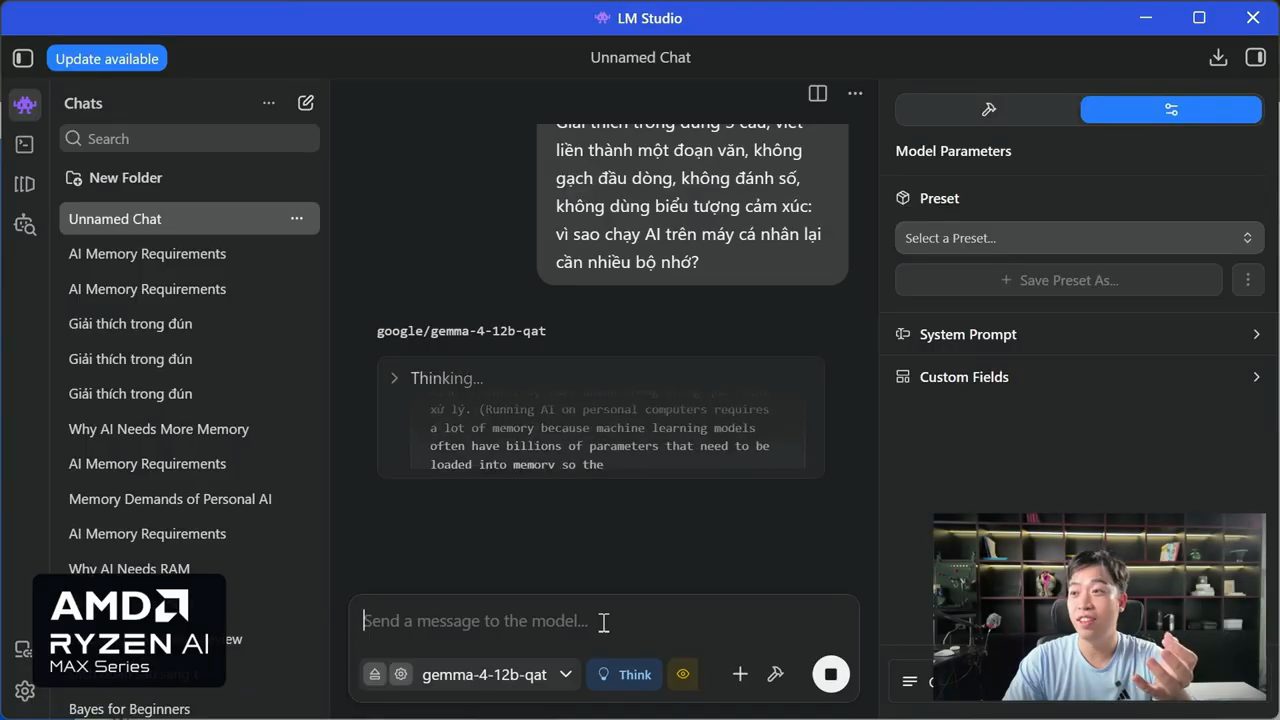Viewport: 1280px width, 720px height.
Task: Create a new chat with the compose icon
Action: coord(306,102)
